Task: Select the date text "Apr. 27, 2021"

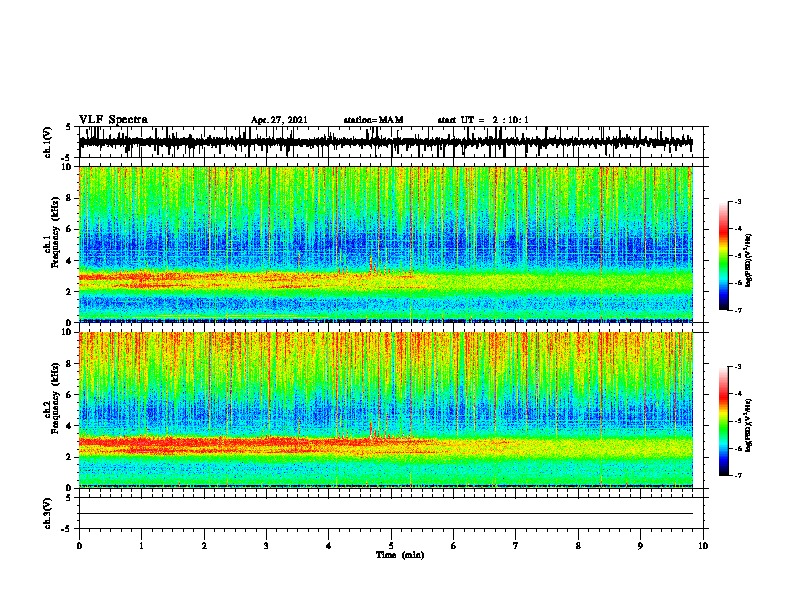Action: (x=279, y=120)
